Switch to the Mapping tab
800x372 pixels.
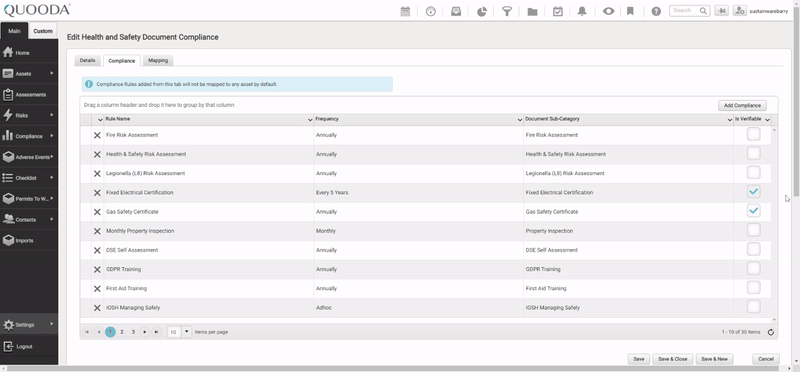click(x=158, y=60)
